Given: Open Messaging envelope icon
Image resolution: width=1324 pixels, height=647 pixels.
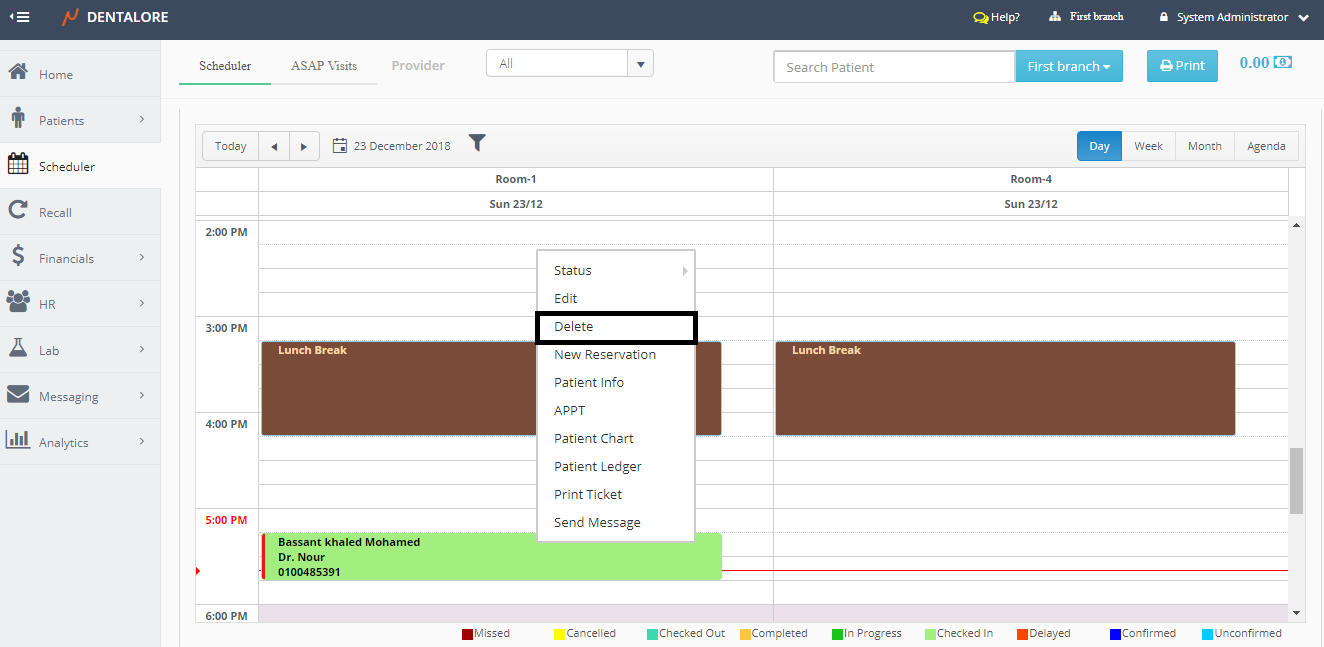Looking at the screenshot, I should click(x=17, y=395).
